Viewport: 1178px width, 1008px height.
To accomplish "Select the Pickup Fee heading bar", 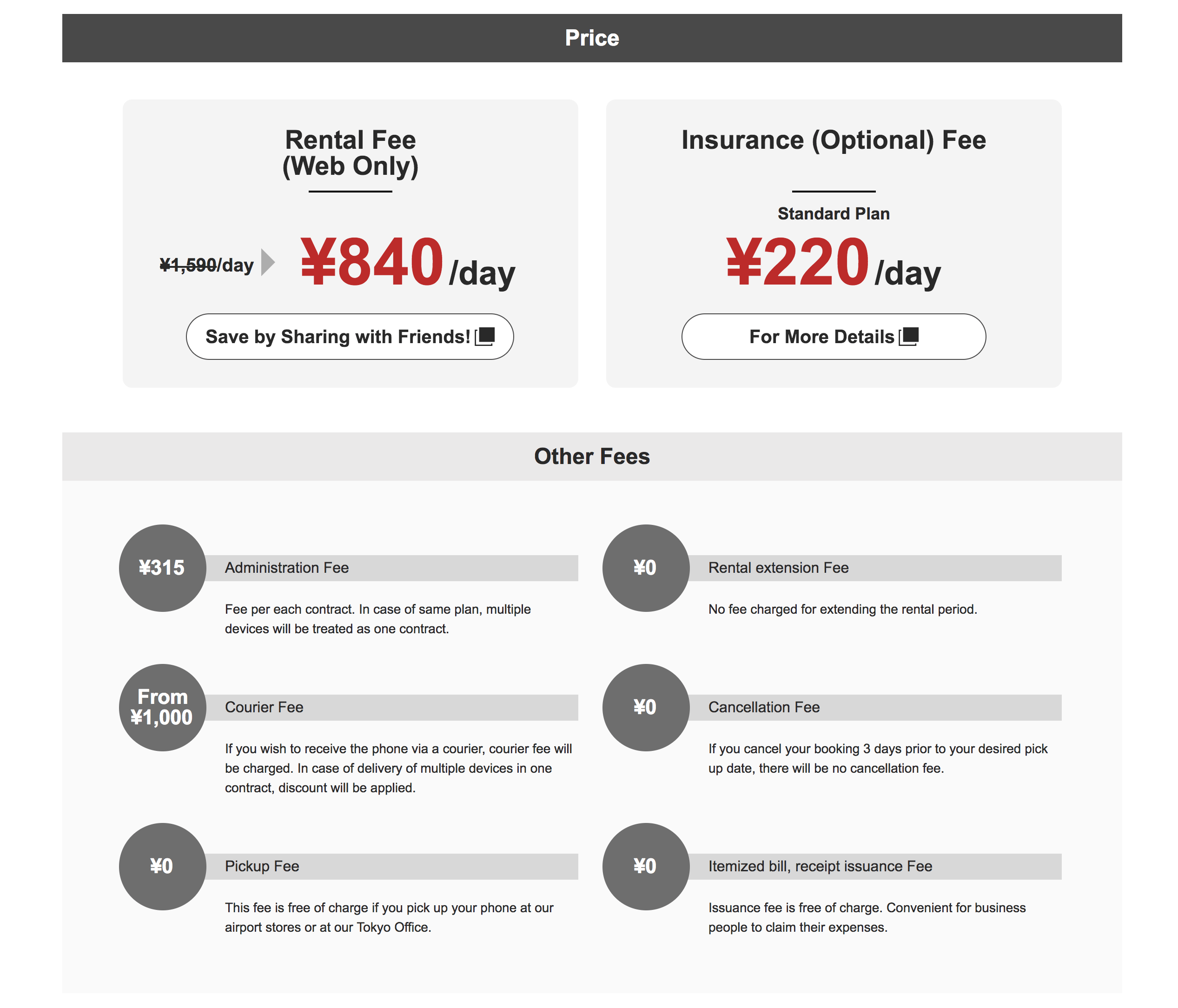I will pyautogui.click(x=391, y=867).
